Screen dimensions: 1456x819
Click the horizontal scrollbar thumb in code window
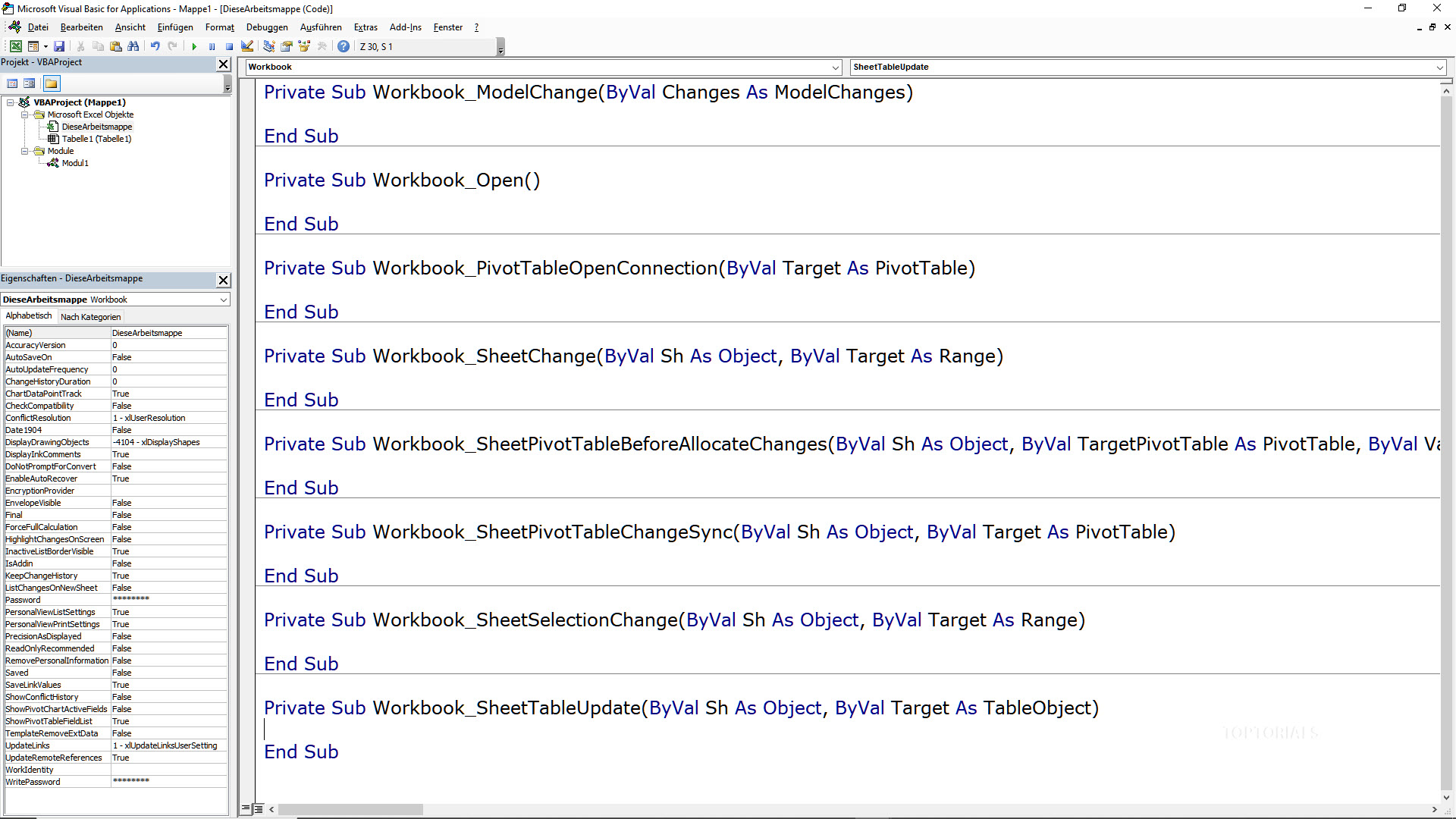point(350,809)
